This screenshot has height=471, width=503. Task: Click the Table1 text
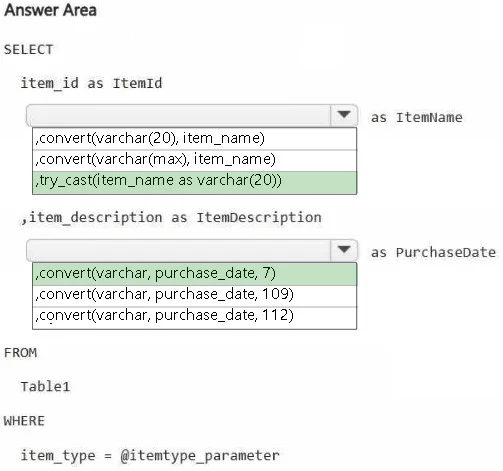(45, 387)
